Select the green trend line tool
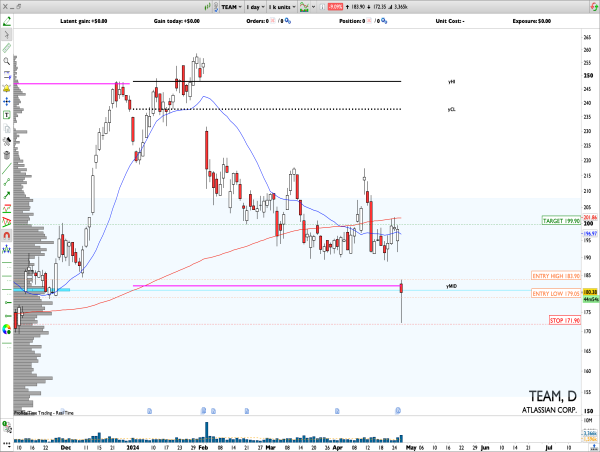The width and height of the screenshot is (600, 452). 7,168
